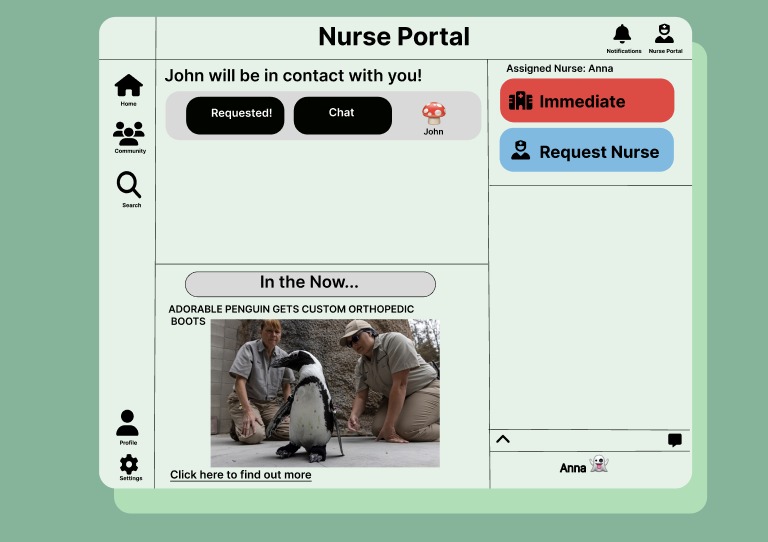This screenshot has width=768, height=542.
Task: Follow the Click here to find out more link
Action: [x=240, y=475]
